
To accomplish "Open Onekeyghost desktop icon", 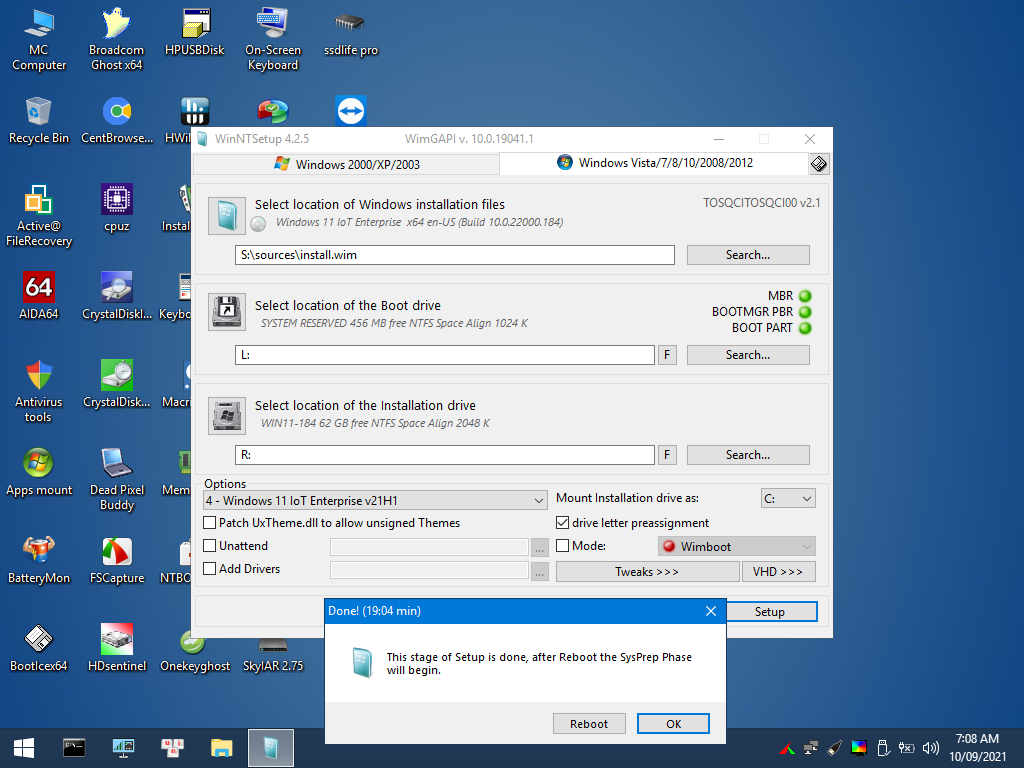I will [195, 651].
